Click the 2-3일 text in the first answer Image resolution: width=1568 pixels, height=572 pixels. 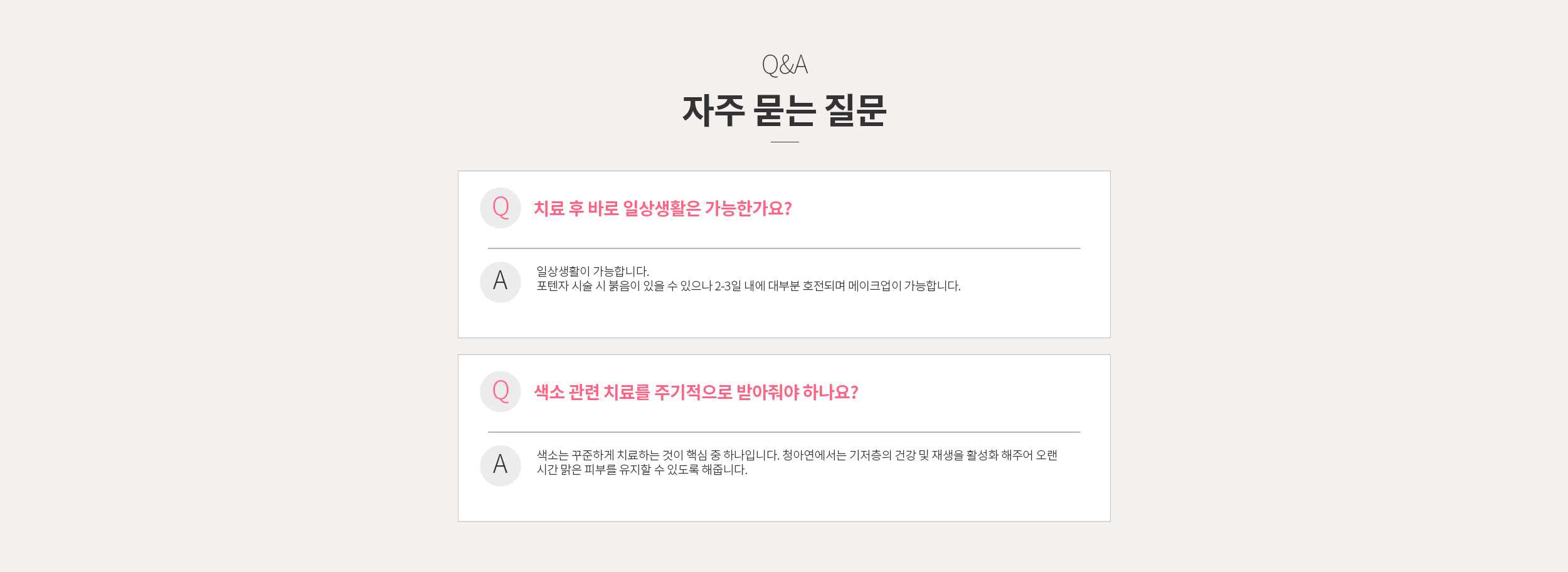[728, 286]
